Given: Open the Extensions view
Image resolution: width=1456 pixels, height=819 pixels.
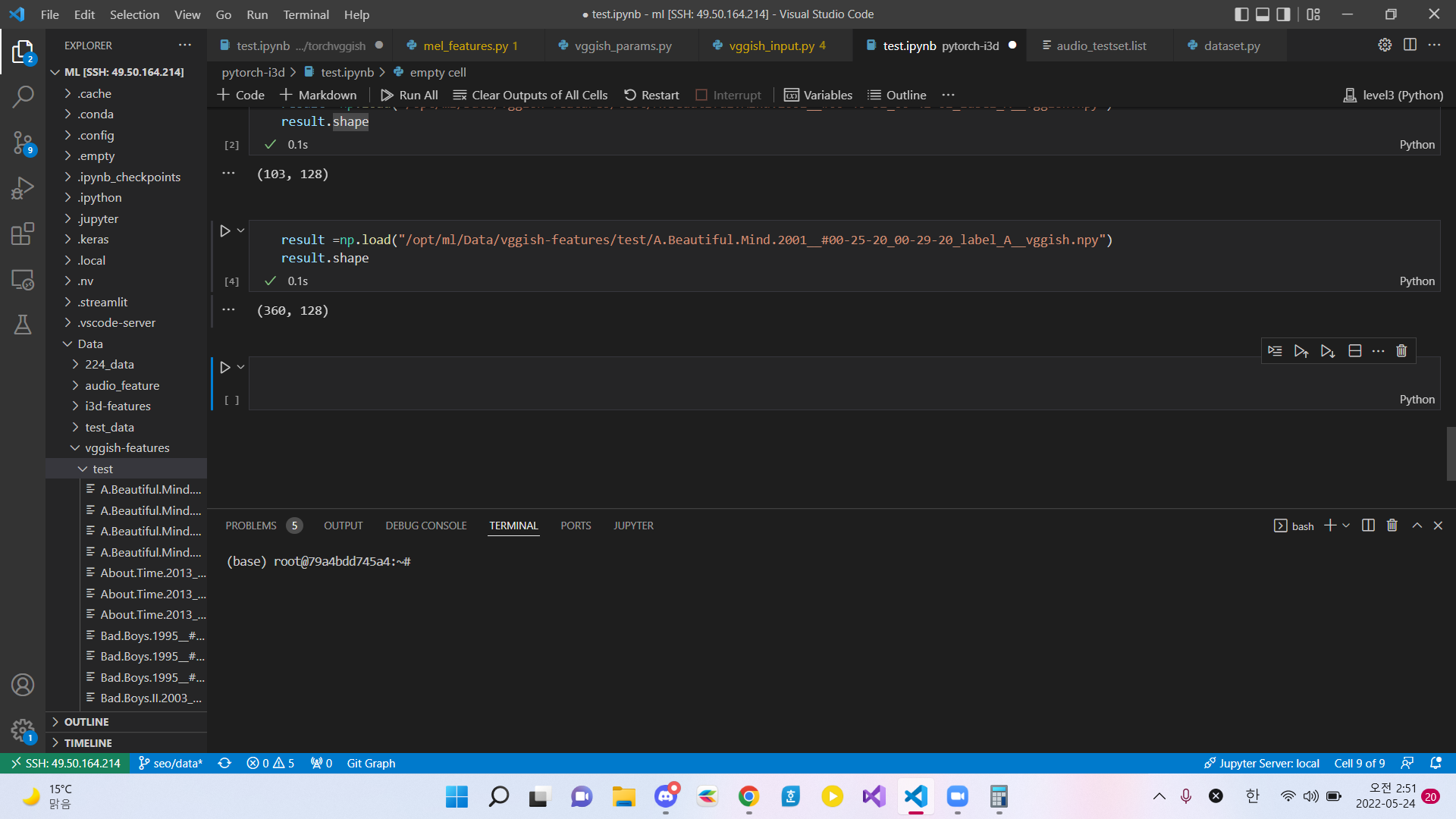Looking at the screenshot, I should pyautogui.click(x=24, y=234).
